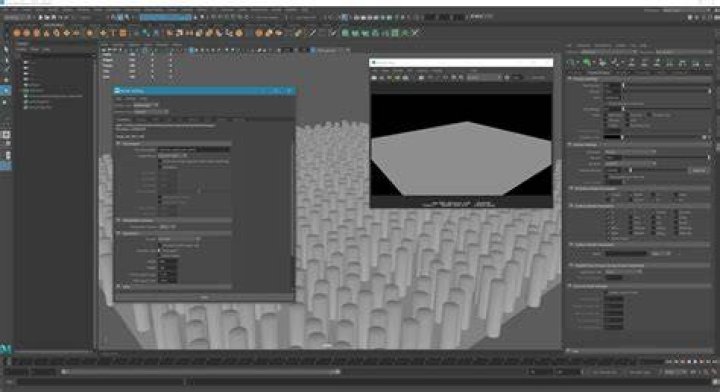The image size is (720, 392).
Task: Click the black color swatch in Attribute Editor
Action: pos(613,137)
